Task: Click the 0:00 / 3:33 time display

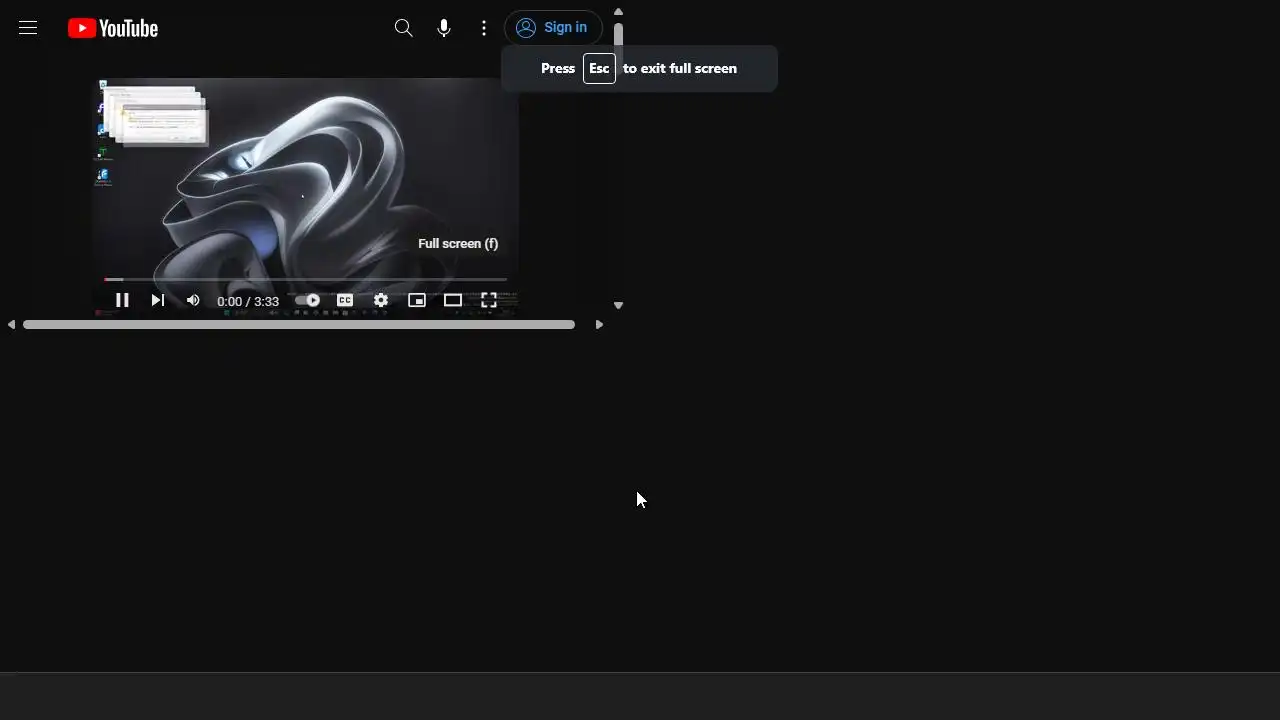Action: point(248,301)
